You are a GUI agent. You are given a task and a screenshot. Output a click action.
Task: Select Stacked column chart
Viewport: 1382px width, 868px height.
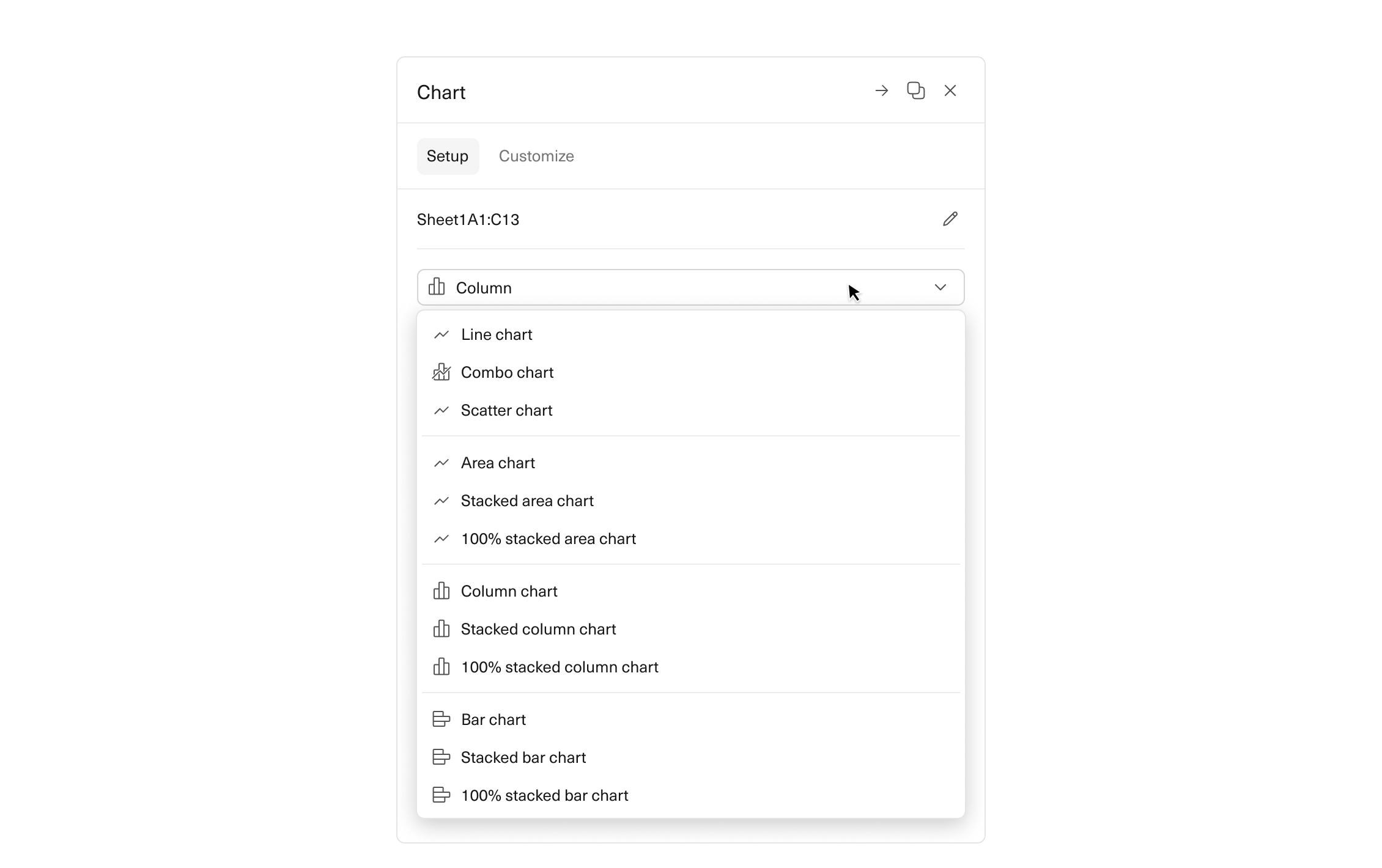pyautogui.click(x=538, y=629)
